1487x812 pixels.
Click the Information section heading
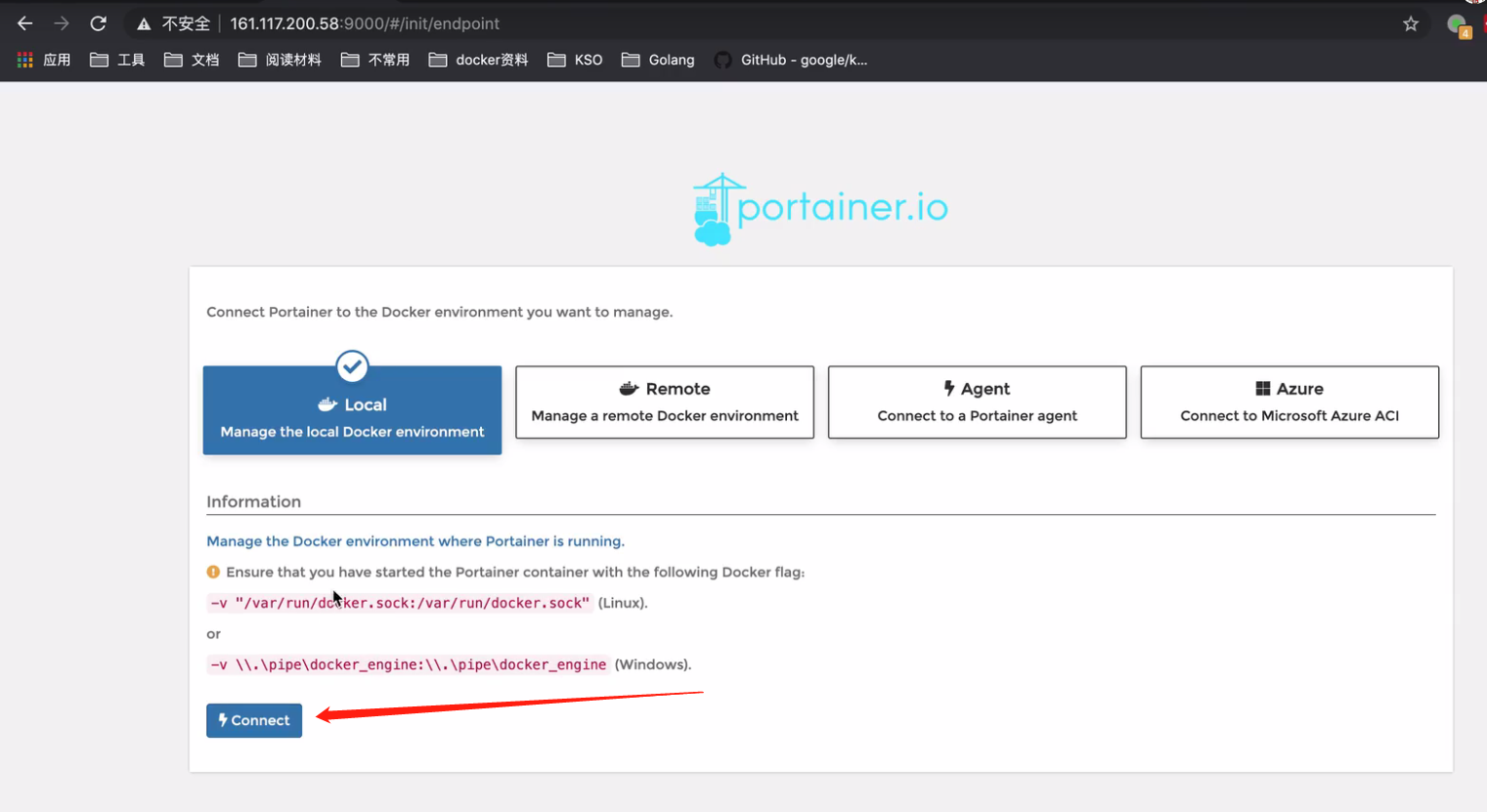254,501
